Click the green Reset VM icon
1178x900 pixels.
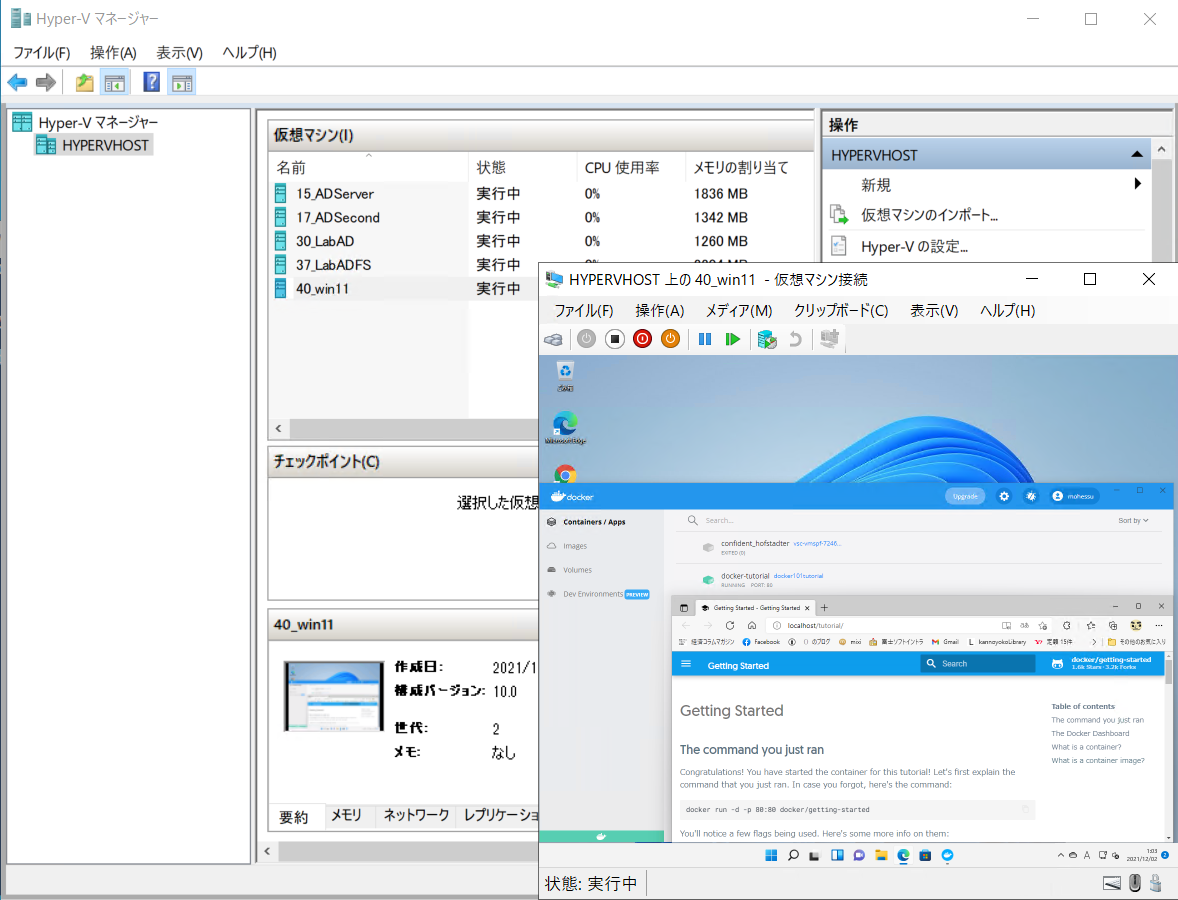coord(732,339)
